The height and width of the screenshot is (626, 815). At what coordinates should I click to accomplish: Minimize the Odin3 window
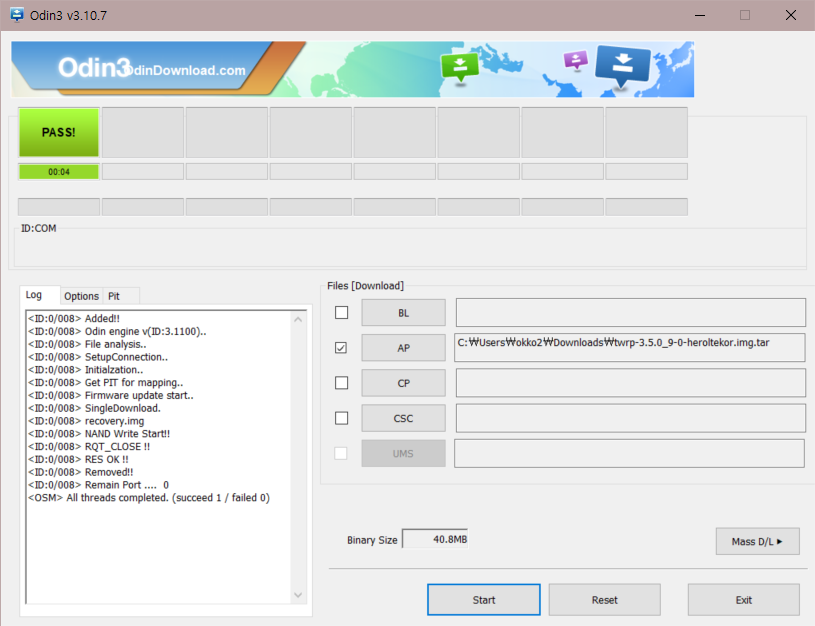coord(700,15)
